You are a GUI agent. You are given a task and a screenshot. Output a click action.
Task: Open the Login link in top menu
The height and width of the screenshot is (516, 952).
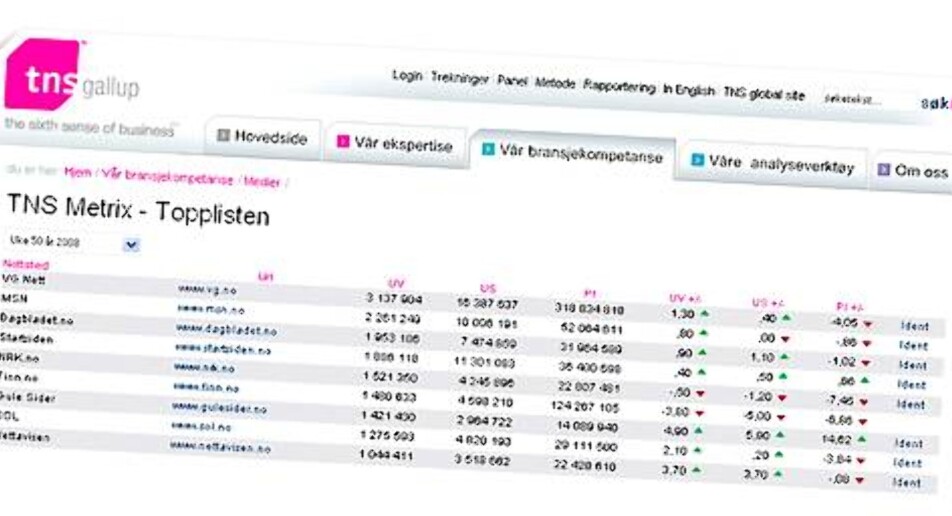pos(407,76)
